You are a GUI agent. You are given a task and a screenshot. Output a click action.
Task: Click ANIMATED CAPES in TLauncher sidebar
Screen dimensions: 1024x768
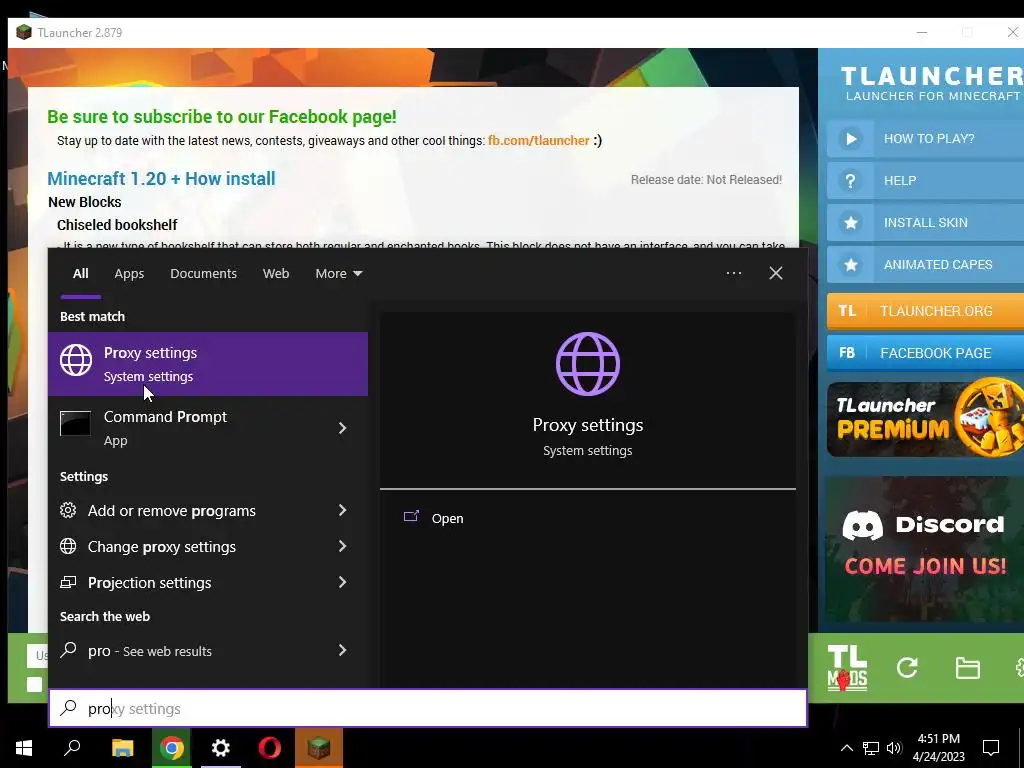925,264
